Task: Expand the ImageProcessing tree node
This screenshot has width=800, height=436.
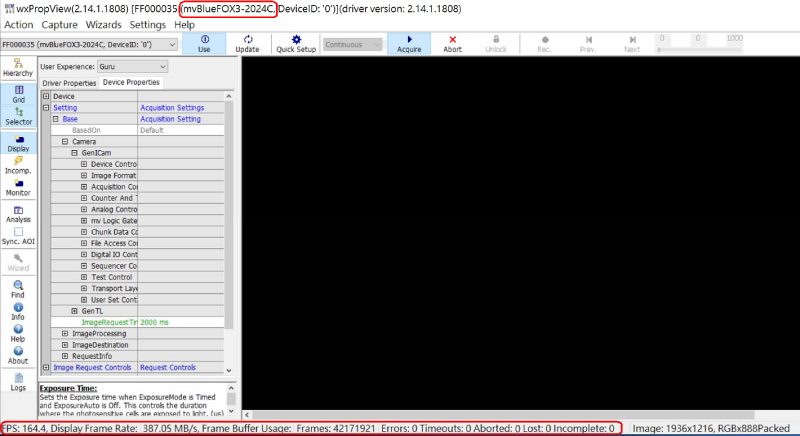Action: [x=64, y=333]
